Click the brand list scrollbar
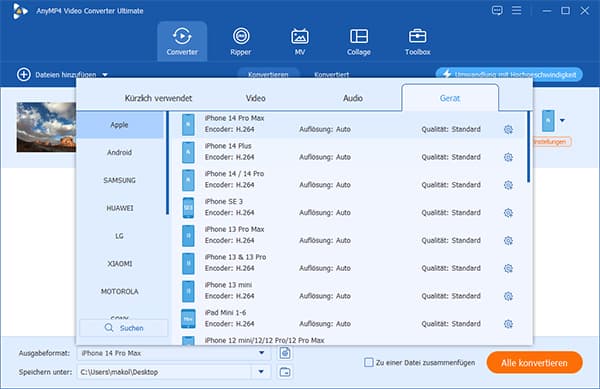This screenshot has width=600, height=389. [167, 163]
